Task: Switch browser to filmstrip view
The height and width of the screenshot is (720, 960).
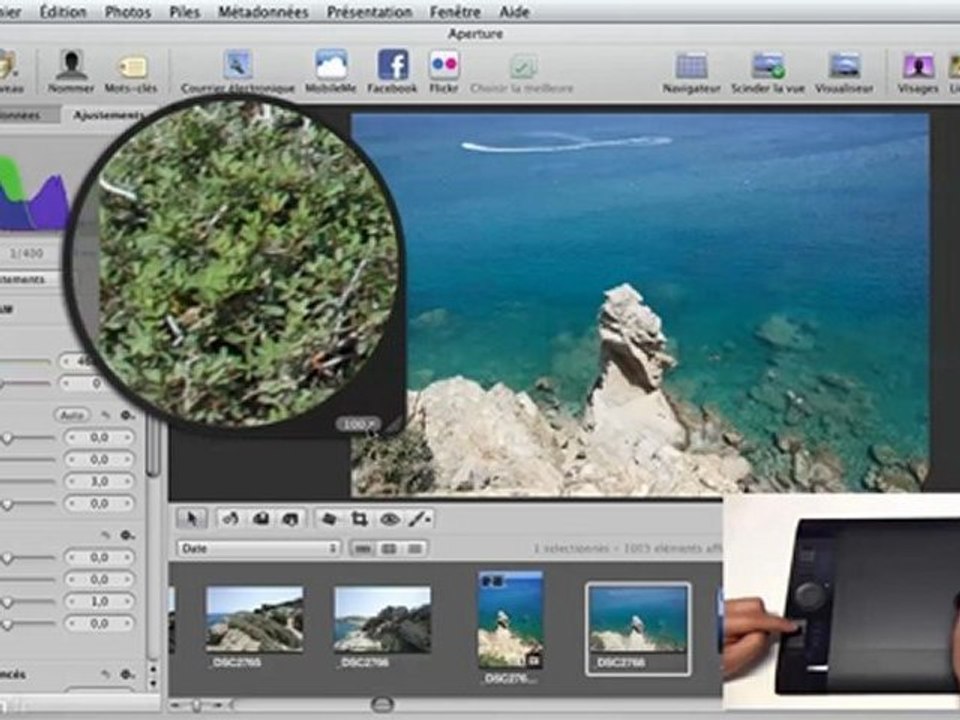Action: tap(362, 549)
